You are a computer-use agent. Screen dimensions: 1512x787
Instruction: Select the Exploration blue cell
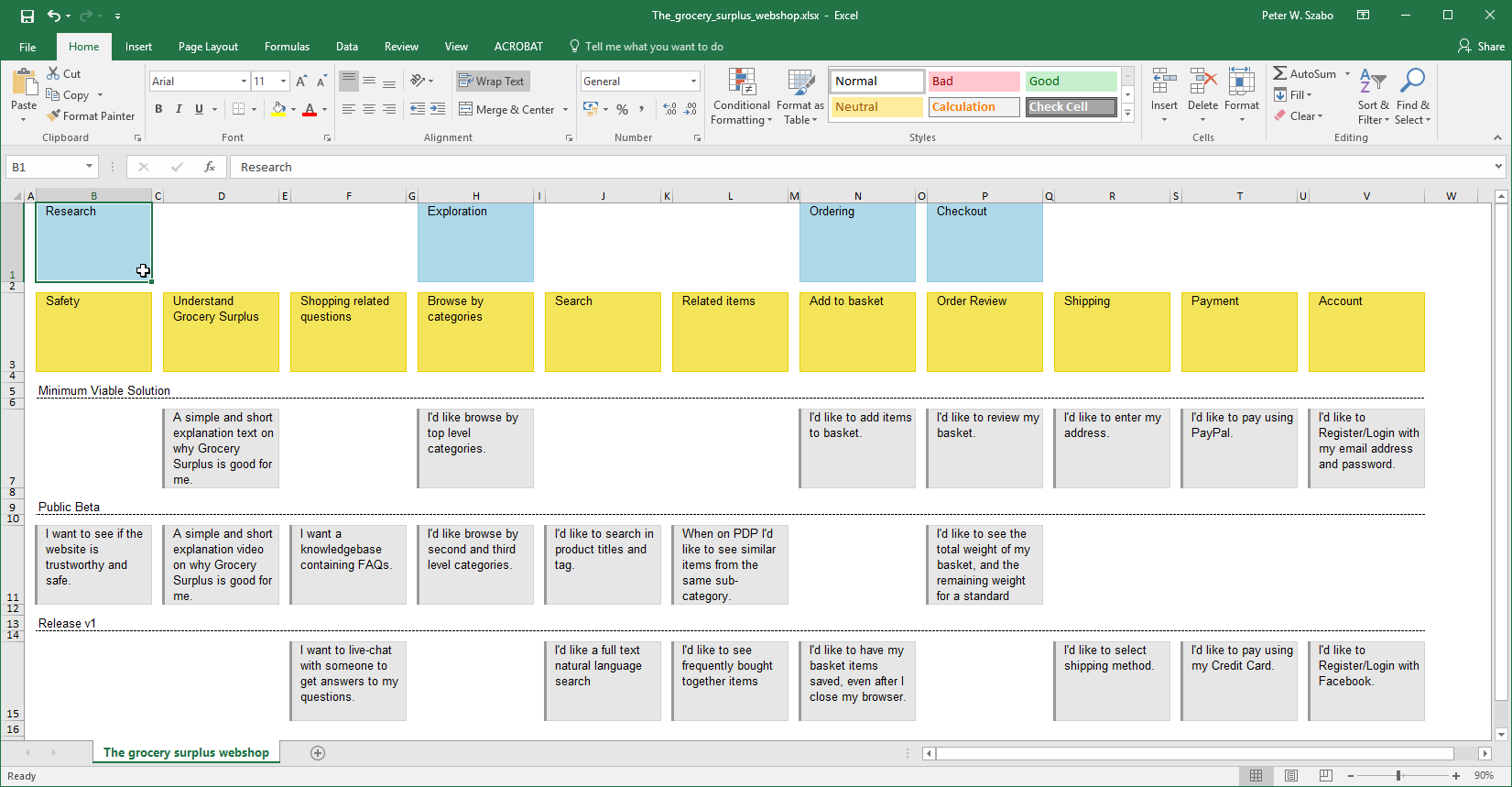[x=475, y=243]
